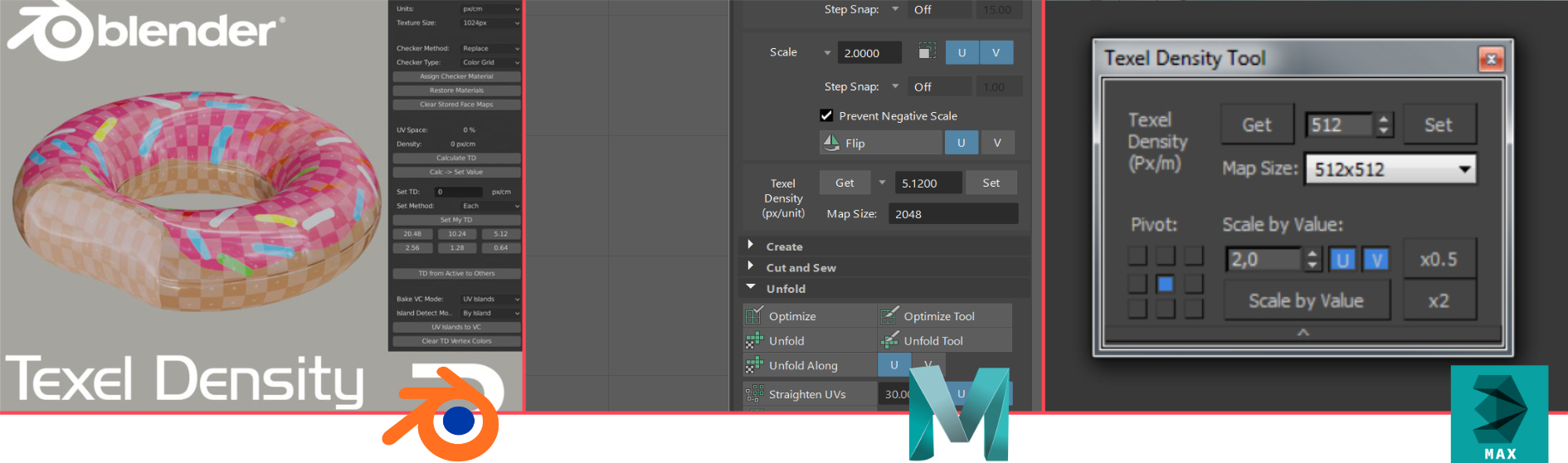This screenshot has height=463, width=1568.
Task: Open the Set Method dropdown set to Each
Action: click(x=490, y=206)
